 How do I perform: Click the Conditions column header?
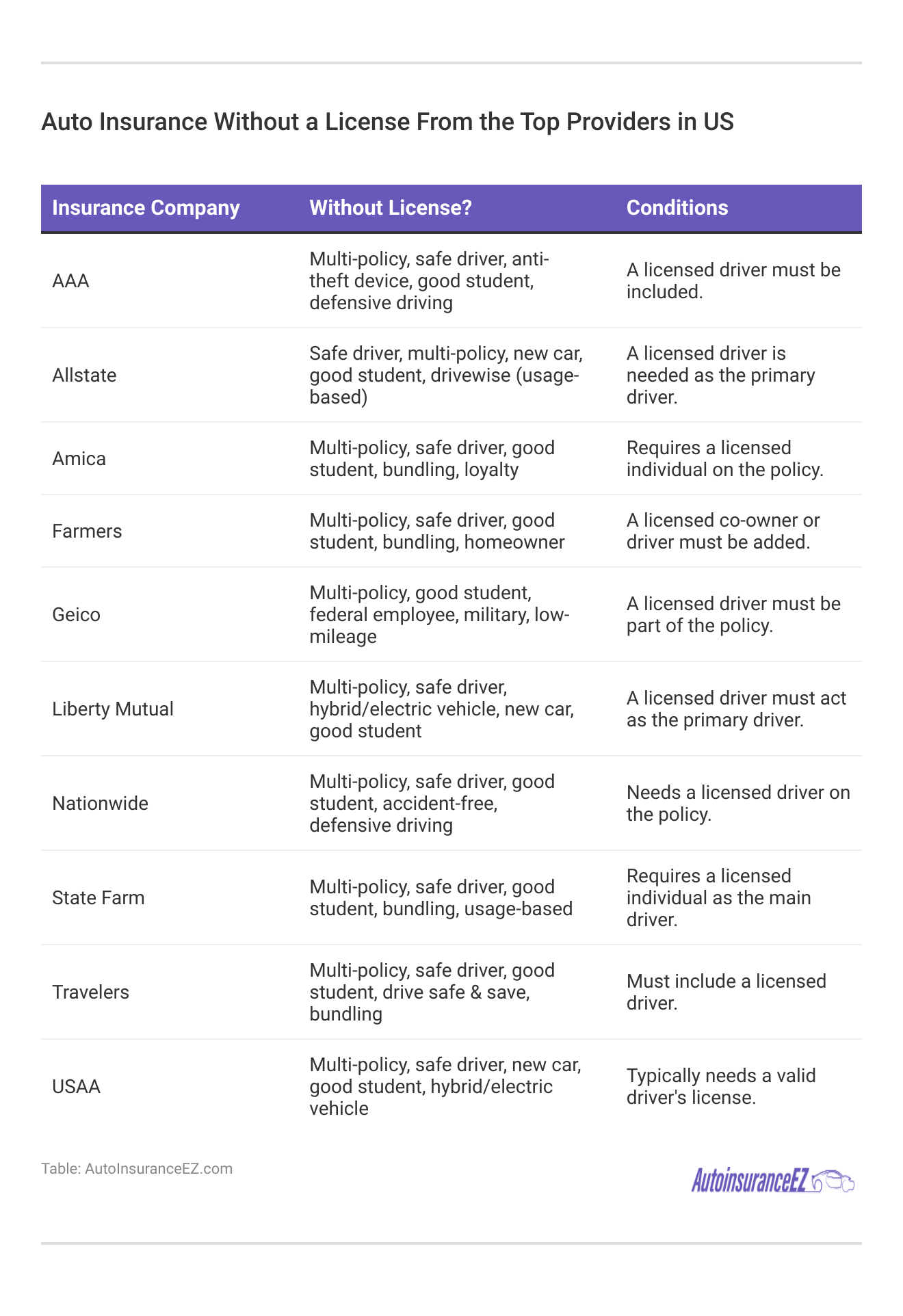677,208
